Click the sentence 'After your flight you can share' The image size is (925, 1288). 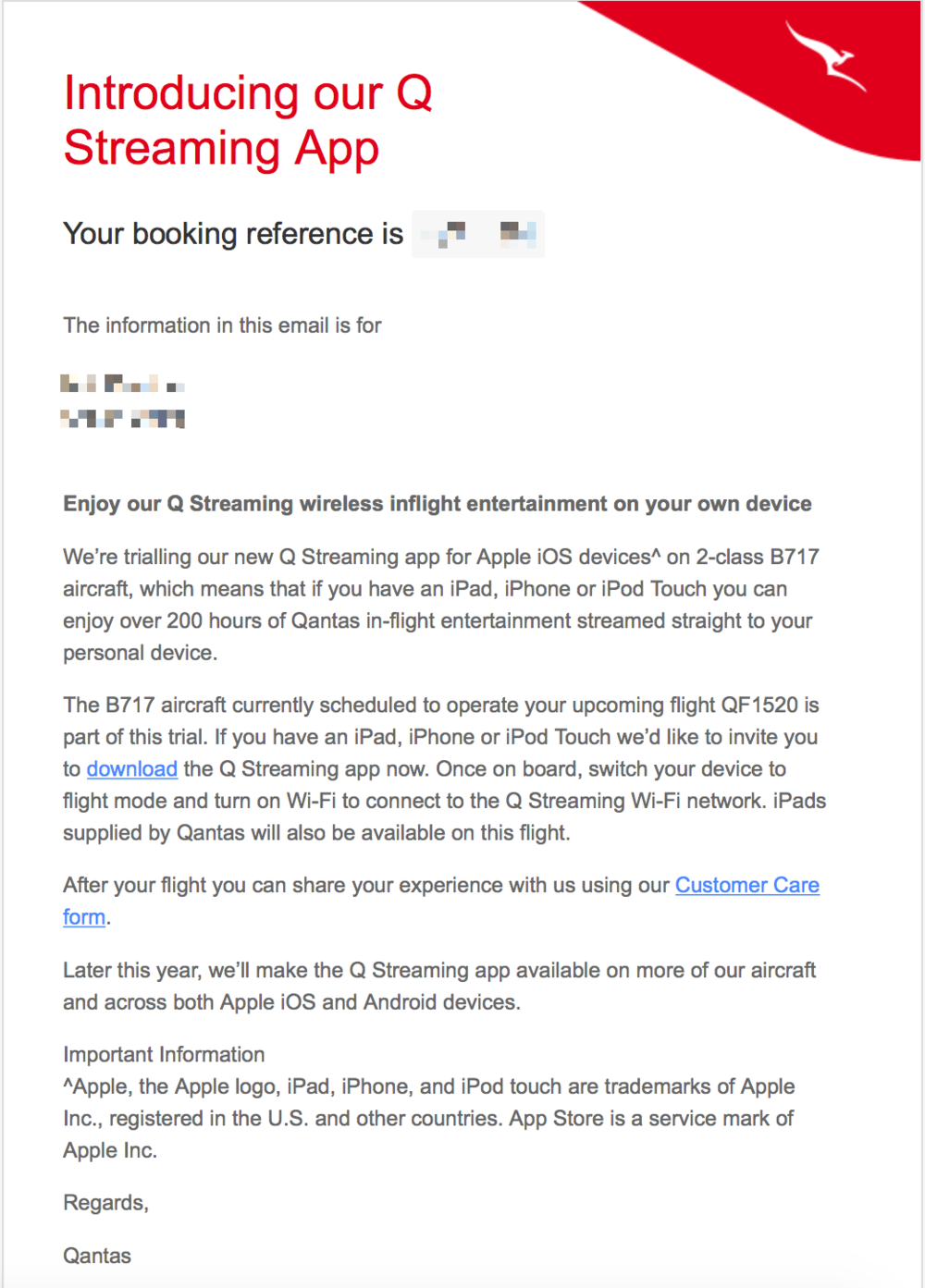366,886
